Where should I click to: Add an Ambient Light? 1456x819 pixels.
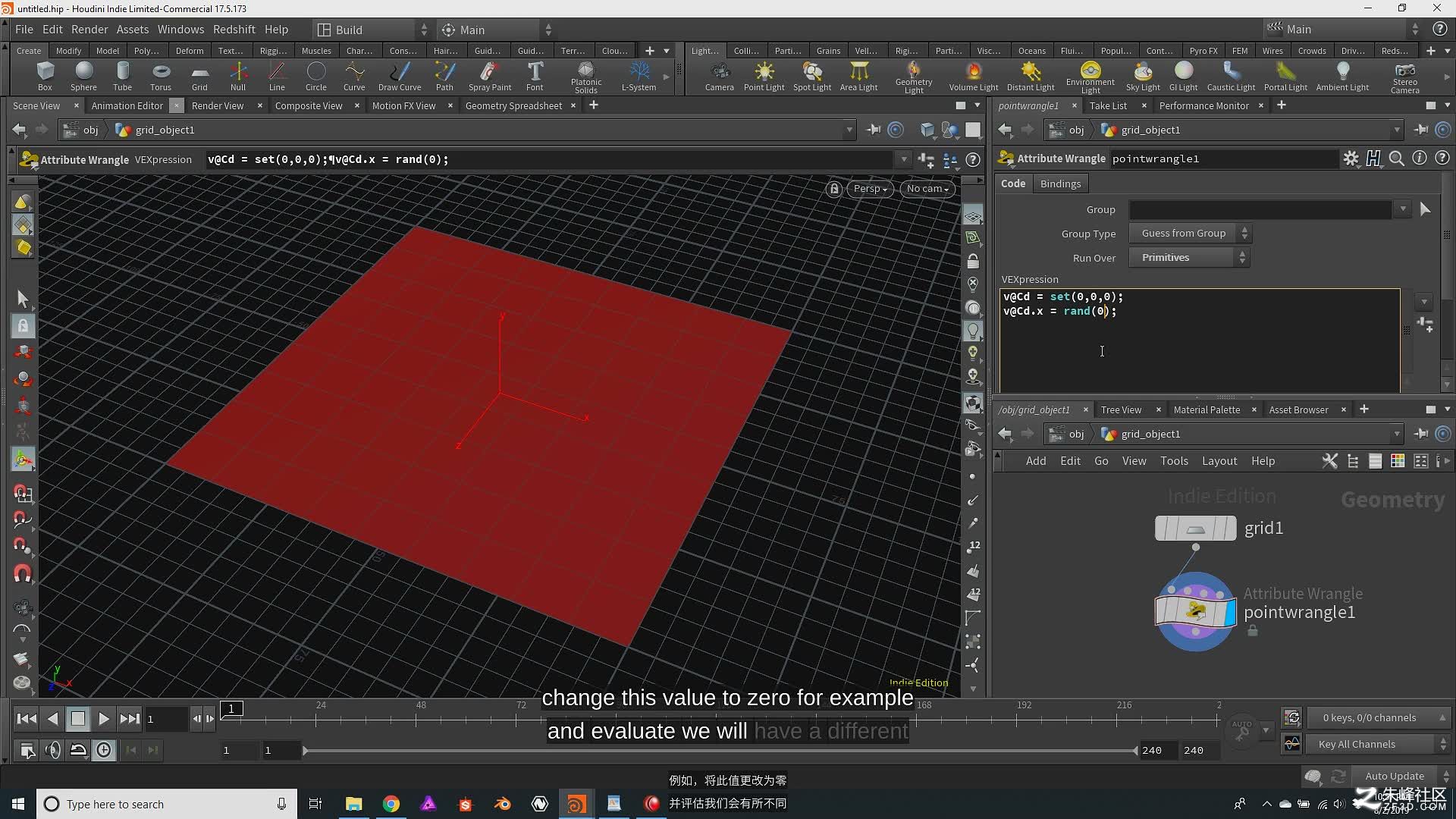coord(1342,77)
